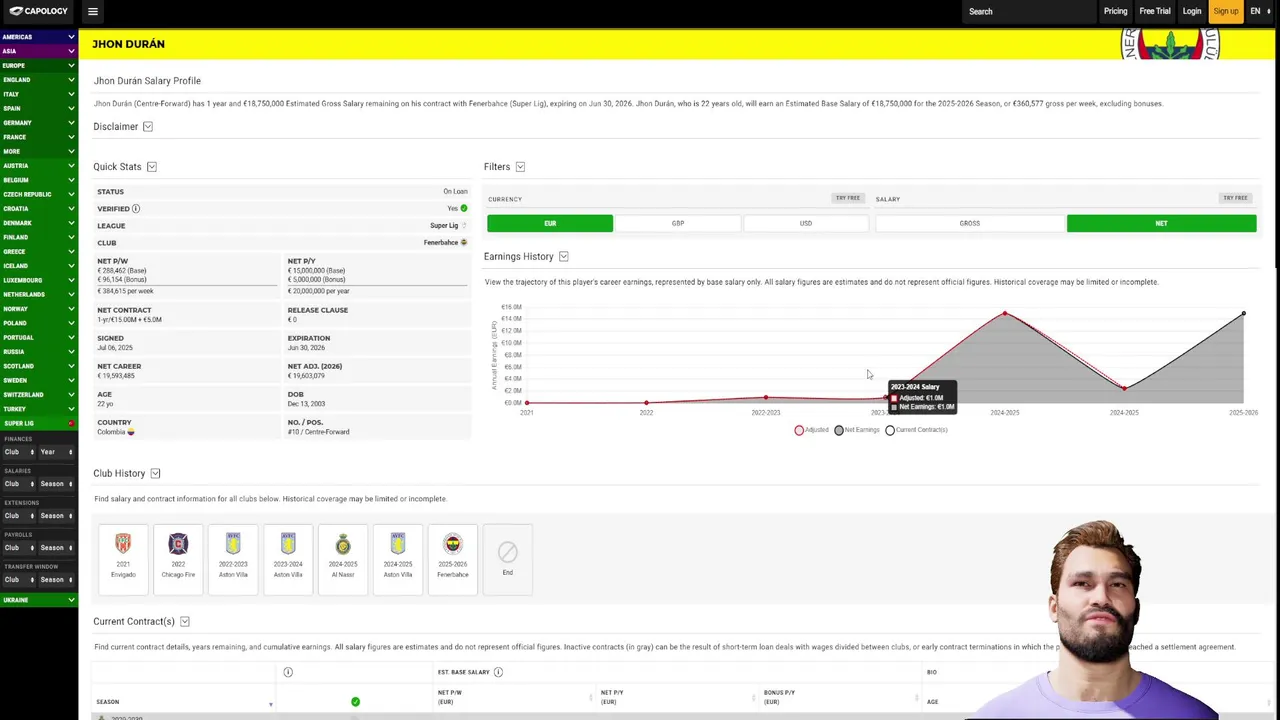The height and width of the screenshot is (720, 1280).
Task: Open the Transfer Window Season dropdown
Action: click(x=56, y=580)
